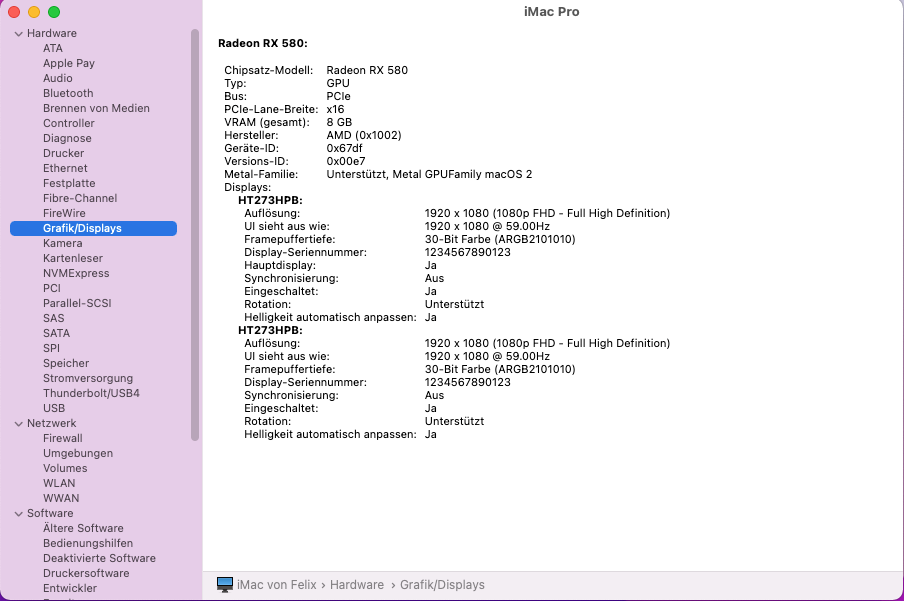Select Audio in the sidebar
Screen dimensions: 904x601
(58, 78)
